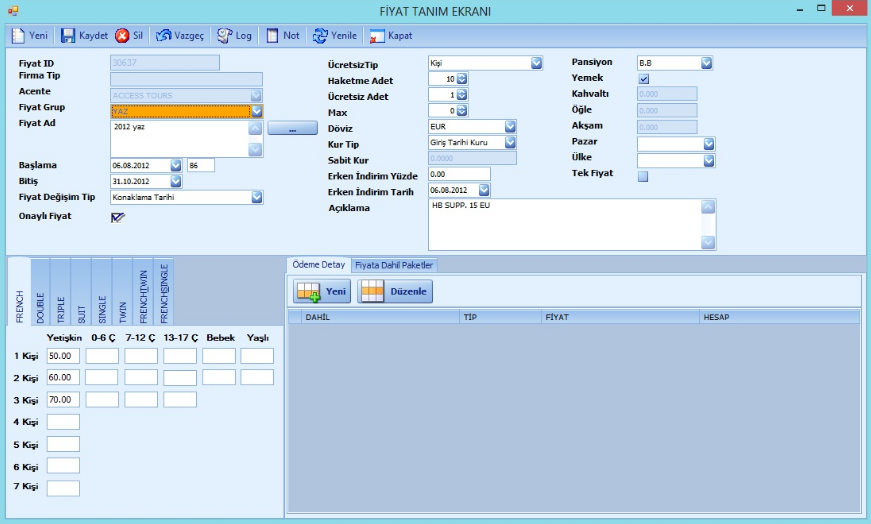Image resolution: width=871 pixels, height=524 pixels.
Task: Expand the Pansiyon dropdown
Action: 706,63
